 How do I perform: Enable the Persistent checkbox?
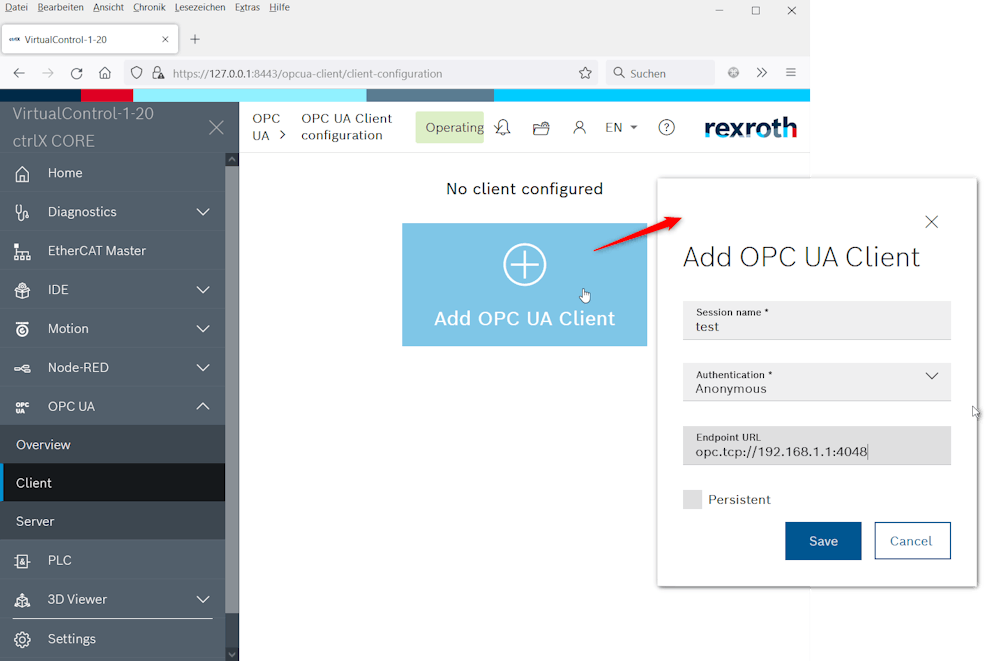coord(692,499)
